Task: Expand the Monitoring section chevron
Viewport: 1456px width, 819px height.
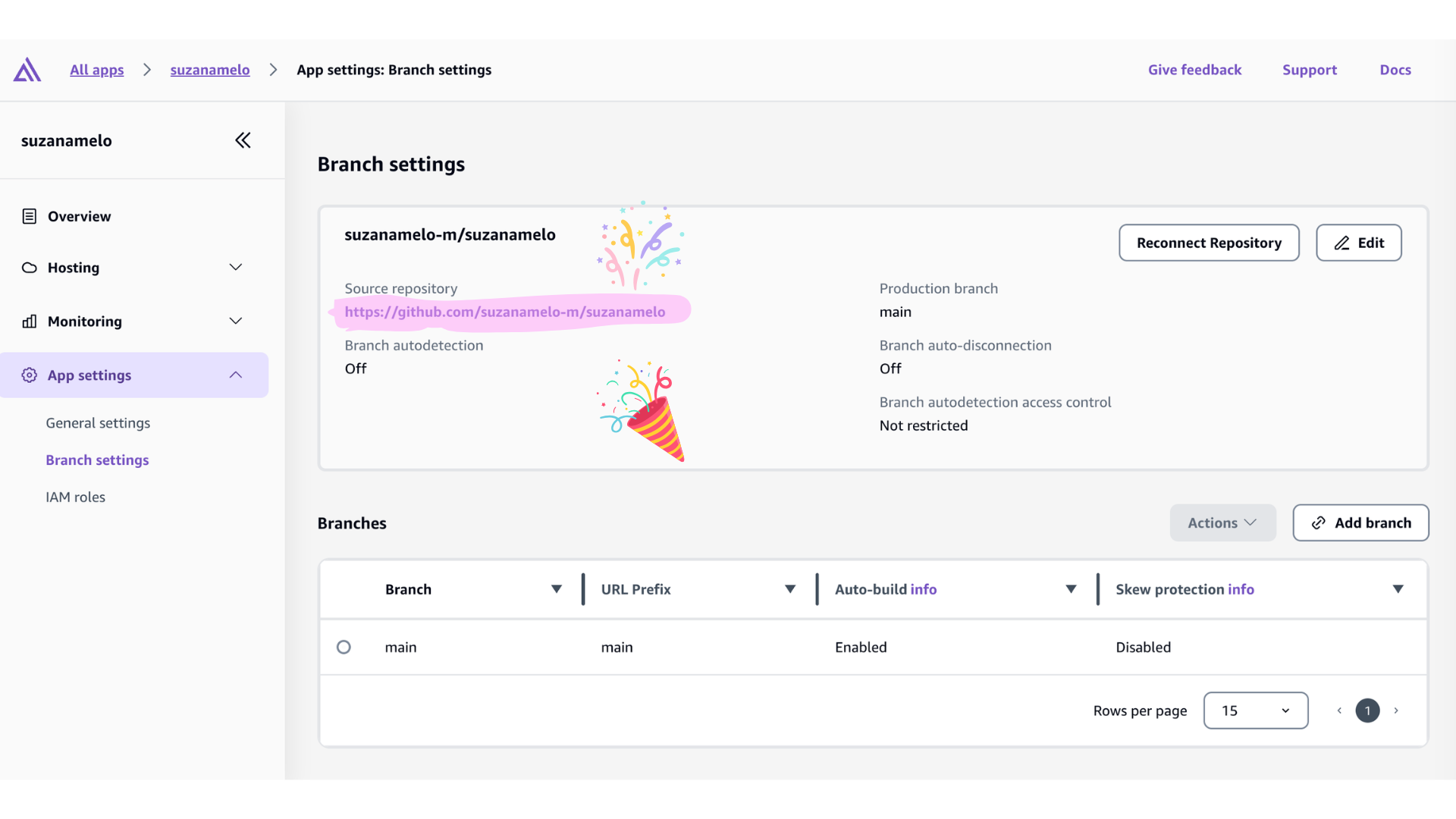Action: coord(236,321)
